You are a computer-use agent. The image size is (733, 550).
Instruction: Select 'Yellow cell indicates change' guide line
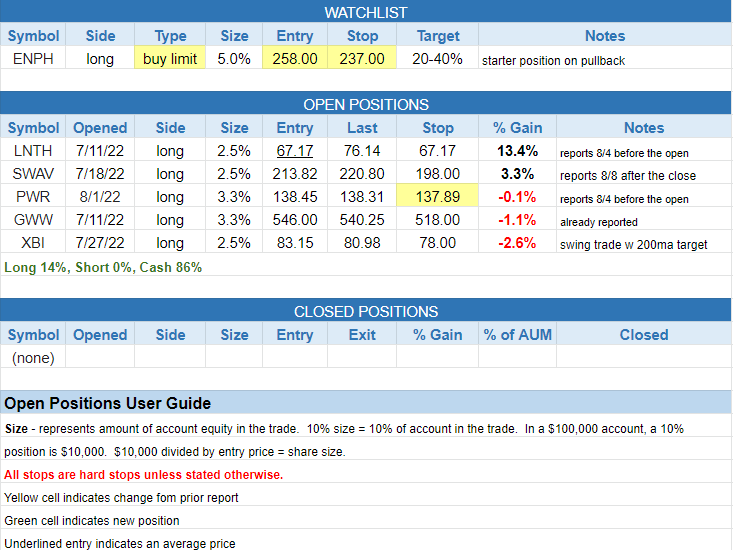121,498
